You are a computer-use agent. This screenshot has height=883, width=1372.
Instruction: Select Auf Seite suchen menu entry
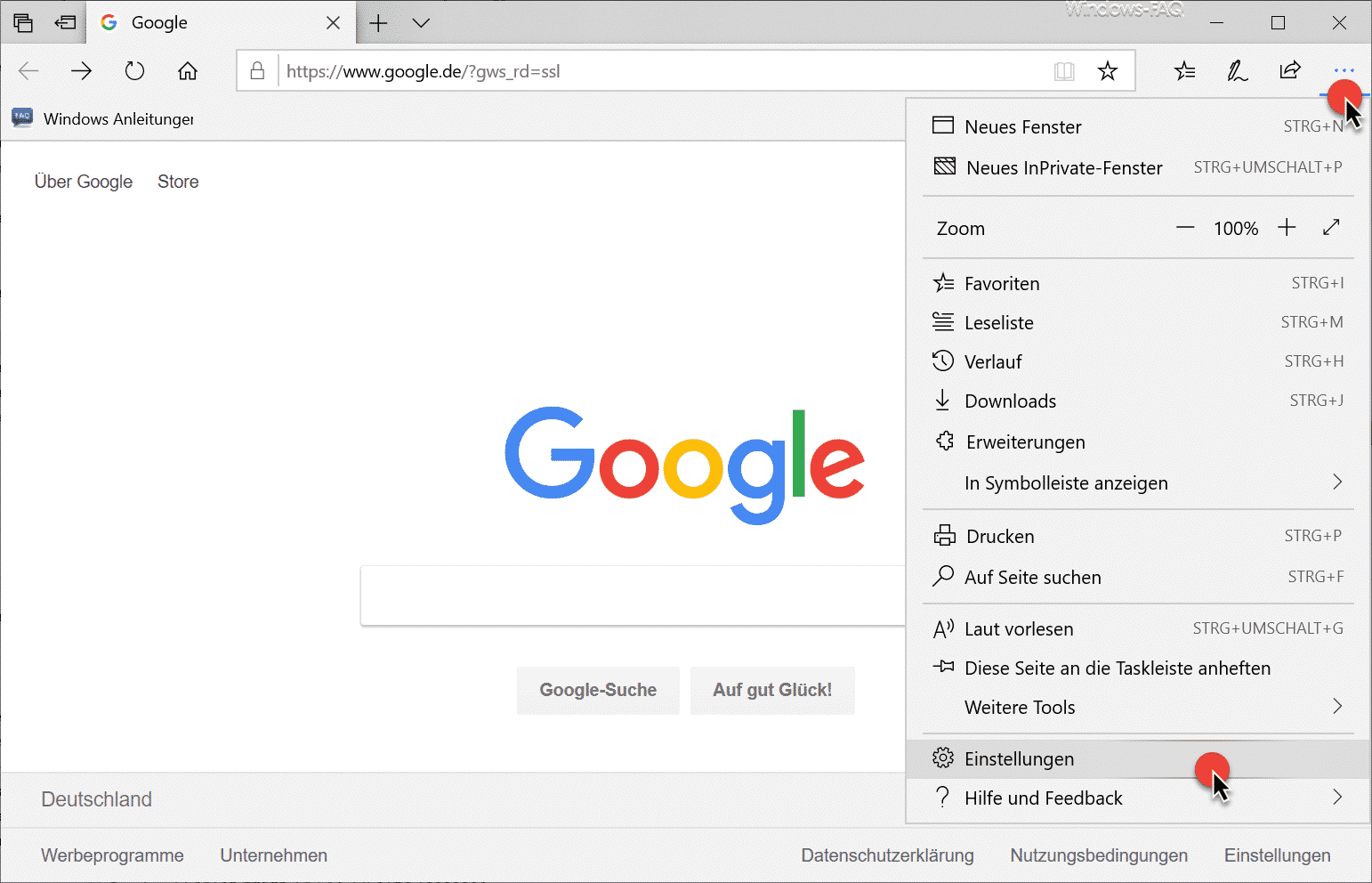point(1138,577)
